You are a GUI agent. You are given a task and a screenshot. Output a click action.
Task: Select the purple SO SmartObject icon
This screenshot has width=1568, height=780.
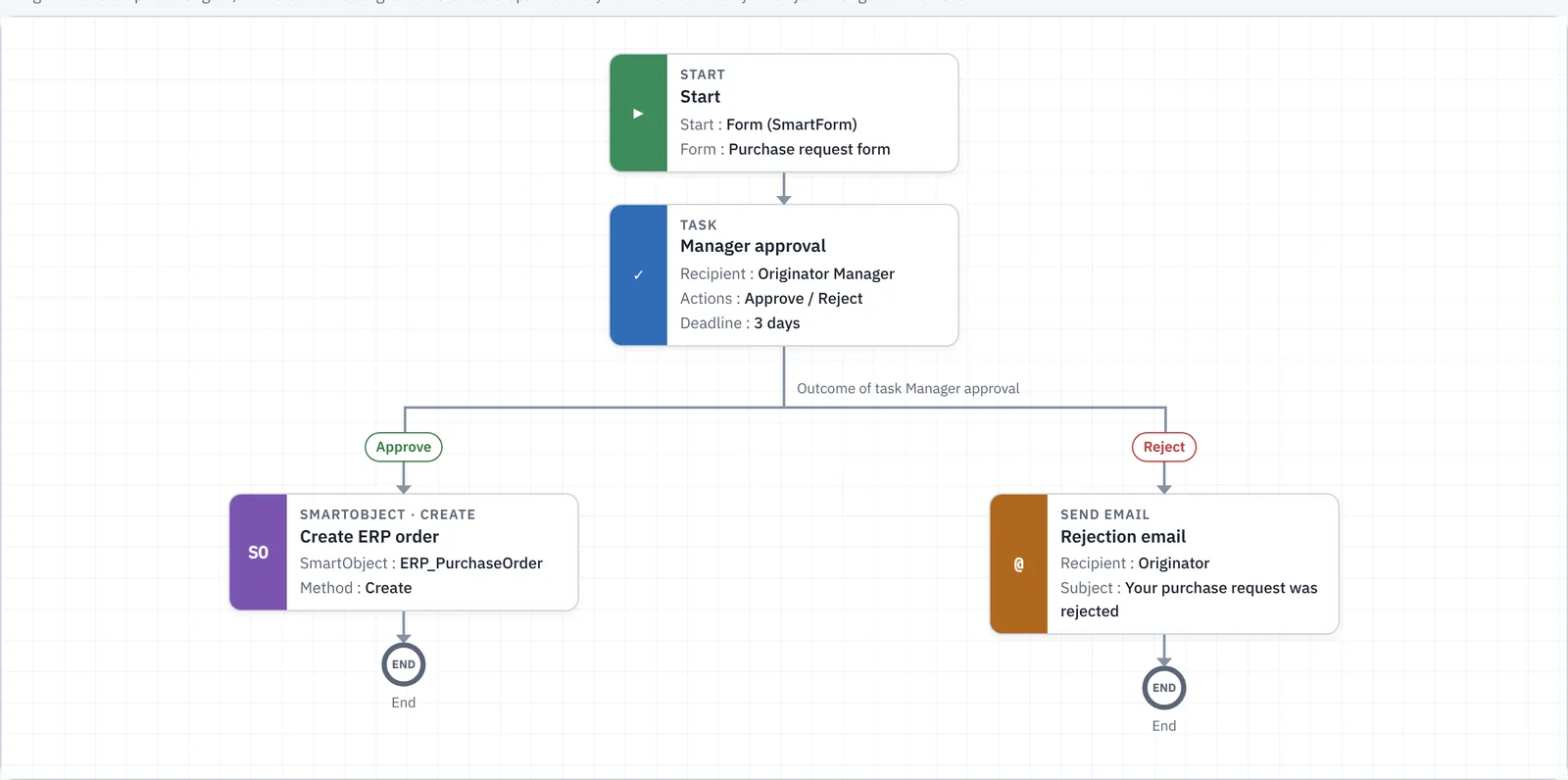click(x=259, y=552)
